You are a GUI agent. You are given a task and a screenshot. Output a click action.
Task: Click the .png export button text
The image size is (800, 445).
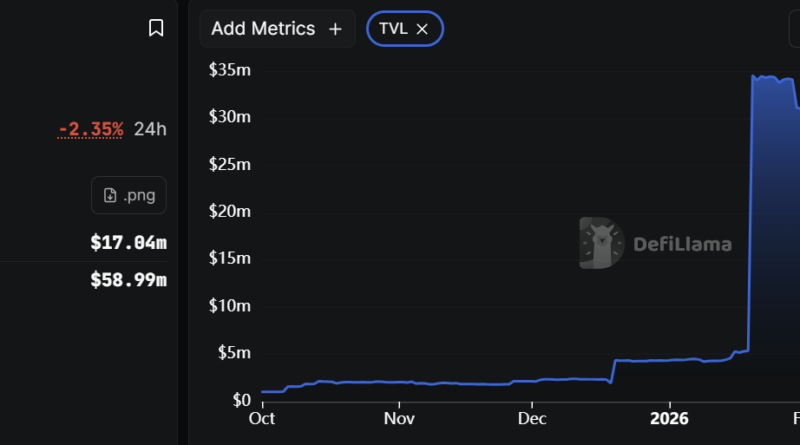click(139, 195)
